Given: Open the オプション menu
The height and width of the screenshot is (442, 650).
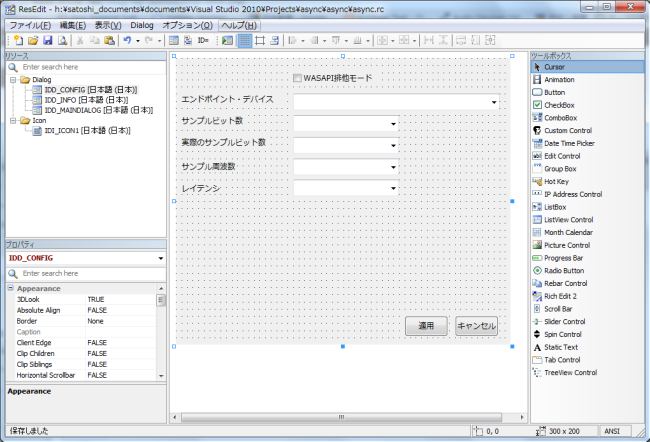Looking at the screenshot, I should click(x=187, y=24).
